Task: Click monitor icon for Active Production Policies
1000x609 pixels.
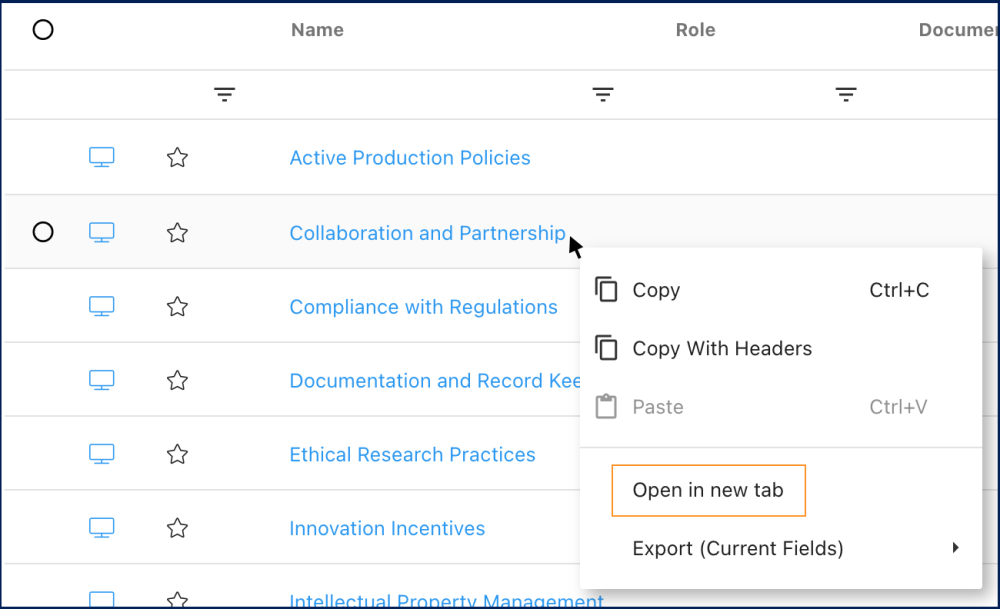Action: (101, 158)
